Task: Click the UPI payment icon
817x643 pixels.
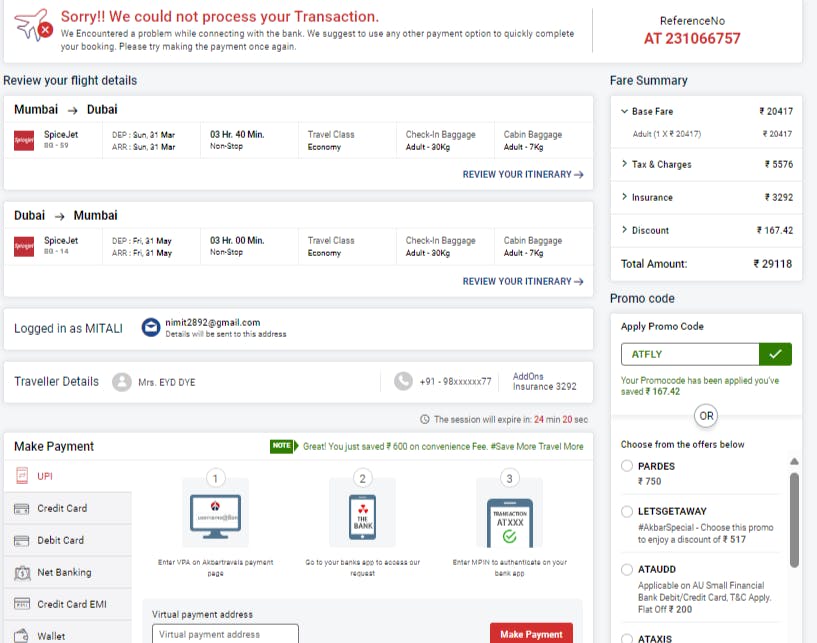Action: (22, 476)
